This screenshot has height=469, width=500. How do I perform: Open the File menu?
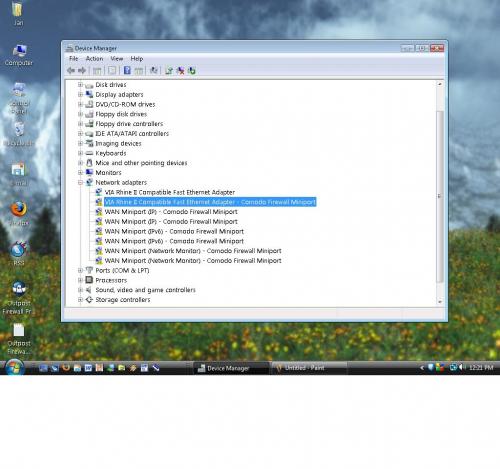pos(73,59)
